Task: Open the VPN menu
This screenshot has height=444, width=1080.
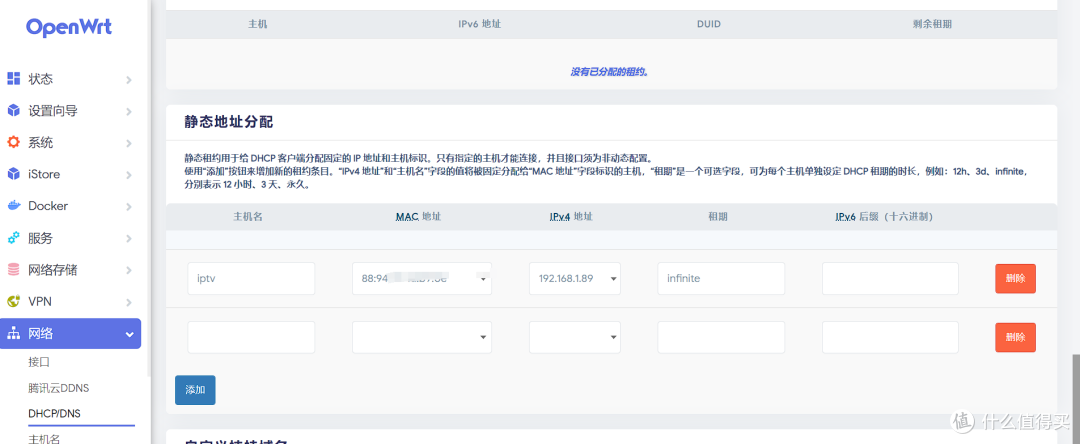Action: click(x=70, y=302)
